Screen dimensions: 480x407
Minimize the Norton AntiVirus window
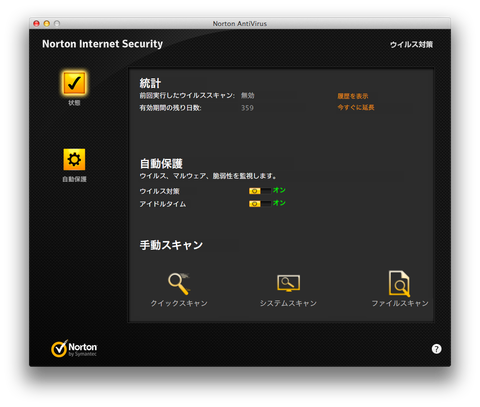click(47, 23)
